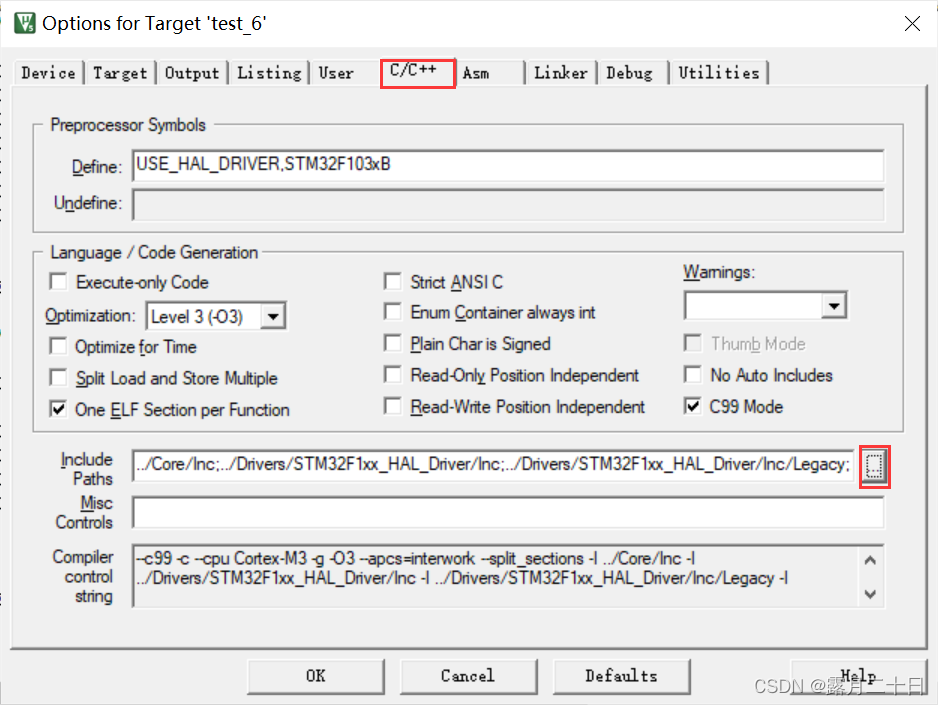The height and width of the screenshot is (705, 938).
Task: Click the Undefine input field
Action: click(x=508, y=205)
